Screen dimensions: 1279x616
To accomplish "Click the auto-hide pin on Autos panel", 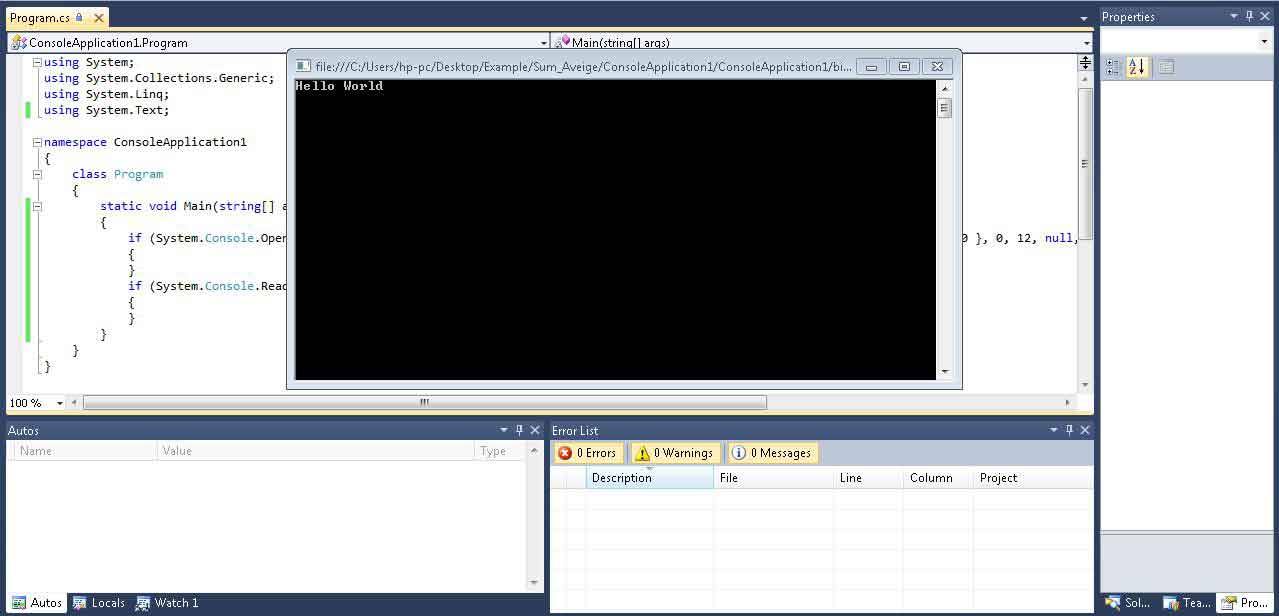I will [x=519, y=430].
